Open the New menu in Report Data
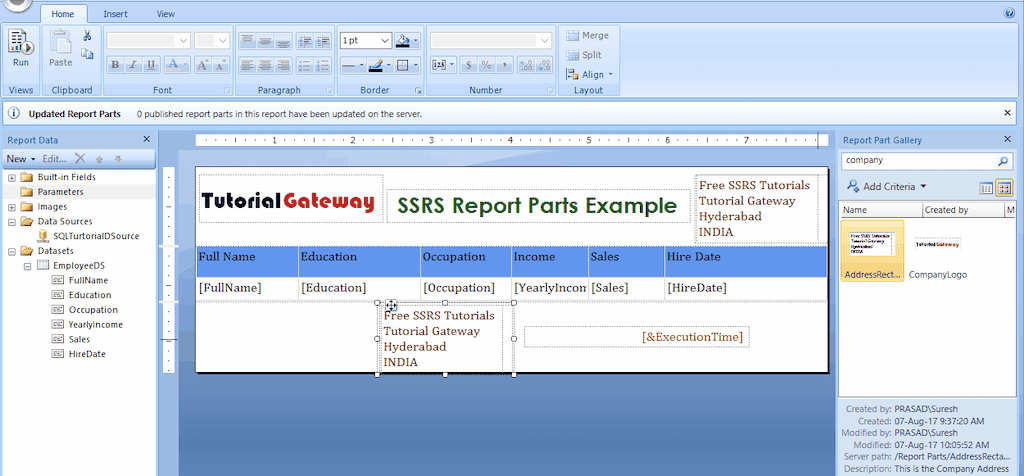This screenshot has height=476, width=1024. (x=20, y=159)
